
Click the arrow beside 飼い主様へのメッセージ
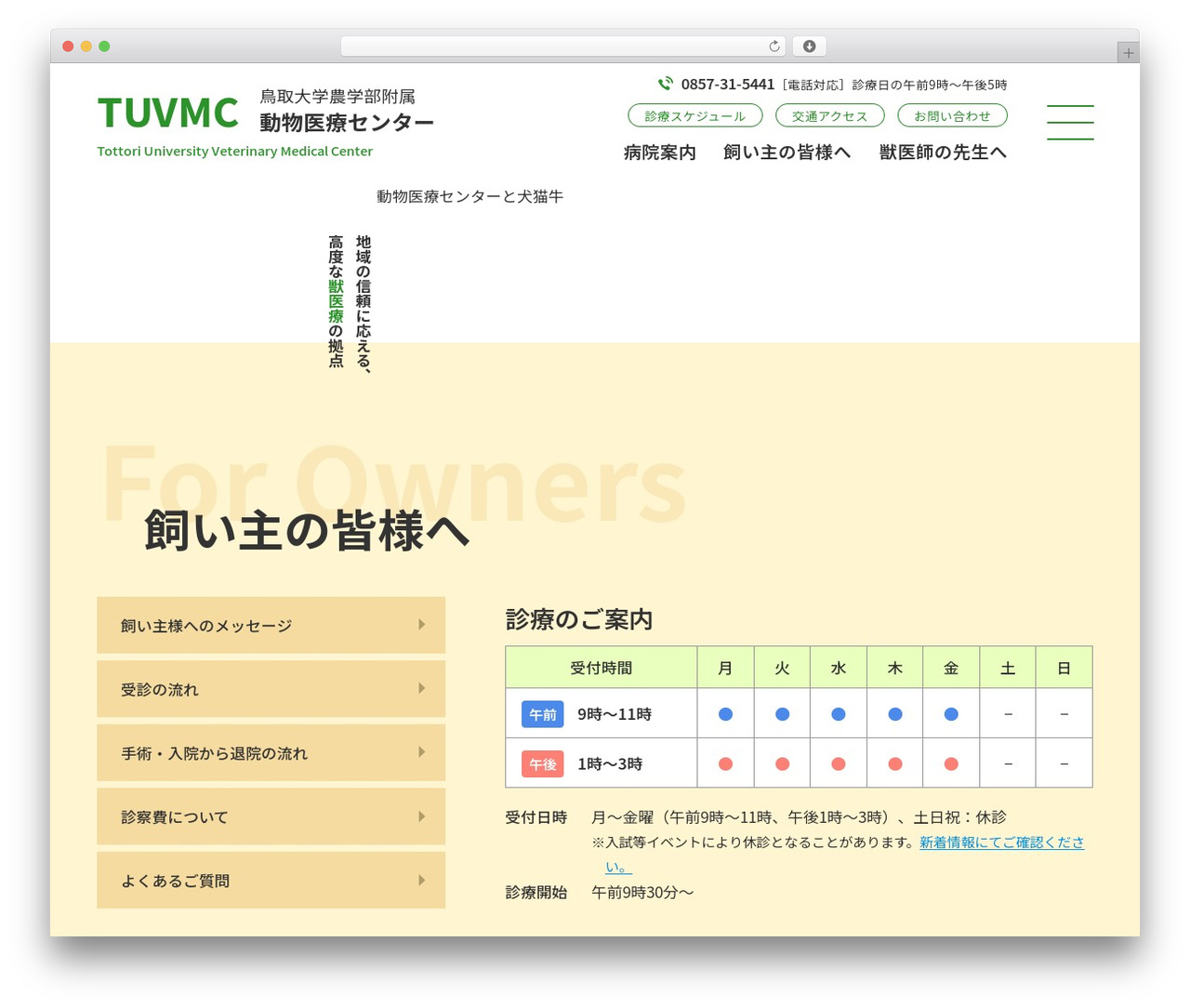pos(422,625)
